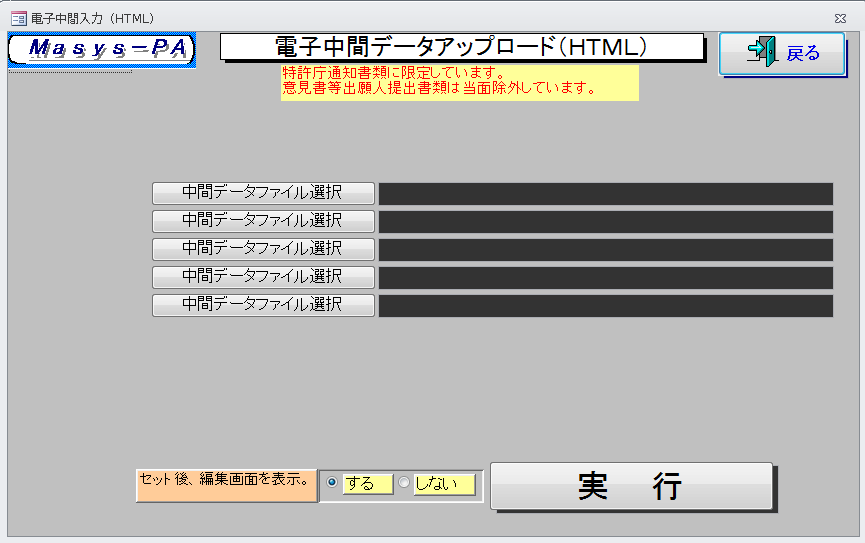This screenshot has width=865, height=543.
Task: Click the second 中間データファイル選択 button
Action: (x=263, y=221)
